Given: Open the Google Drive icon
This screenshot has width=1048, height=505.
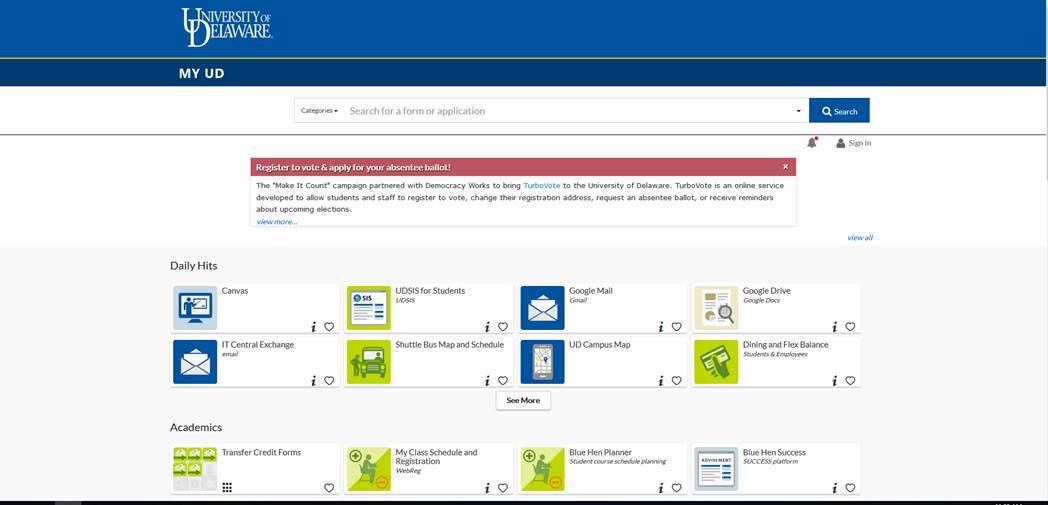Looking at the screenshot, I should click(x=716, y=308).
